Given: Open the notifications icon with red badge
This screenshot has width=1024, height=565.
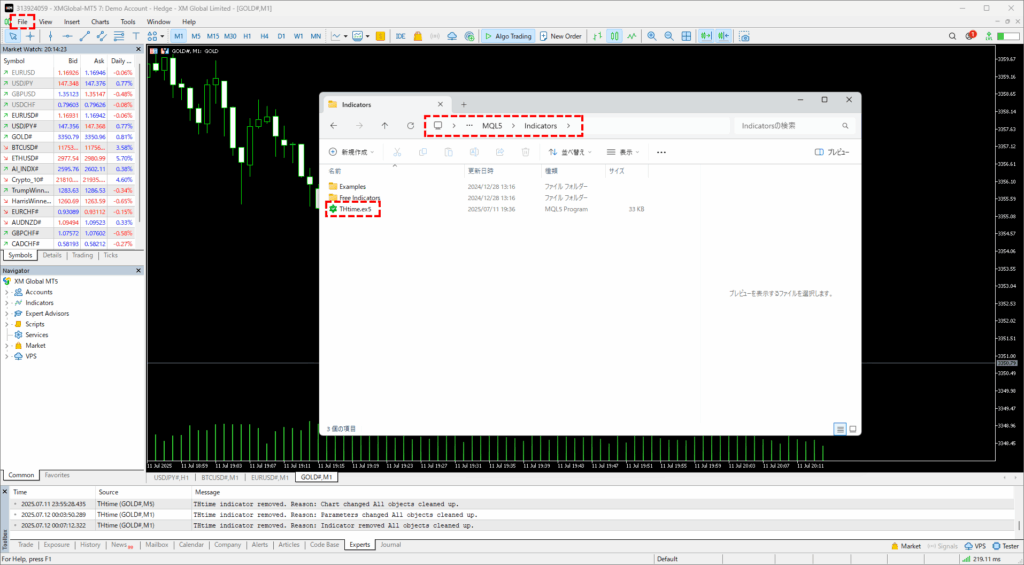Looking at the screenshot, I should click(970, 36).
